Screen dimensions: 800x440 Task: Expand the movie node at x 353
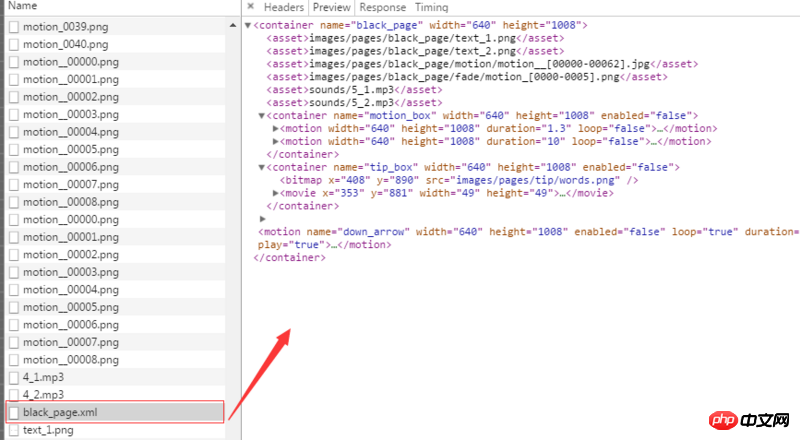[275, 193]
